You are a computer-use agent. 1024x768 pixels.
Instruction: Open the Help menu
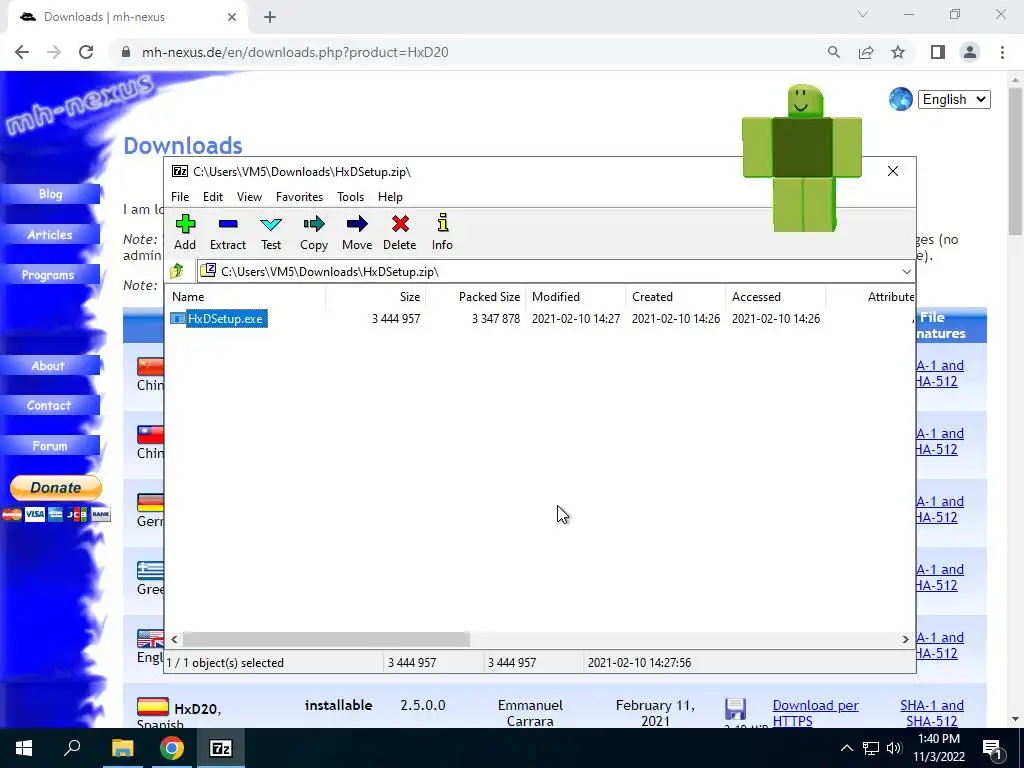[390, 197]
